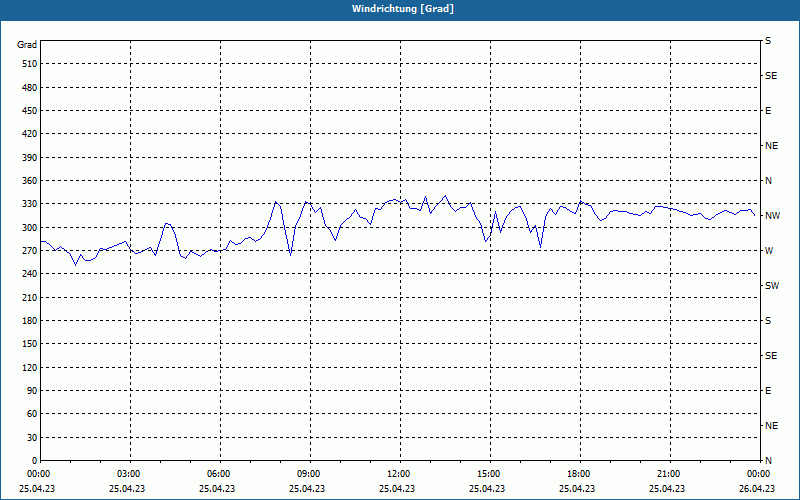Click the 03:00 time label
The width and height of the screenshot is (800, 500).
pos(129,474)
